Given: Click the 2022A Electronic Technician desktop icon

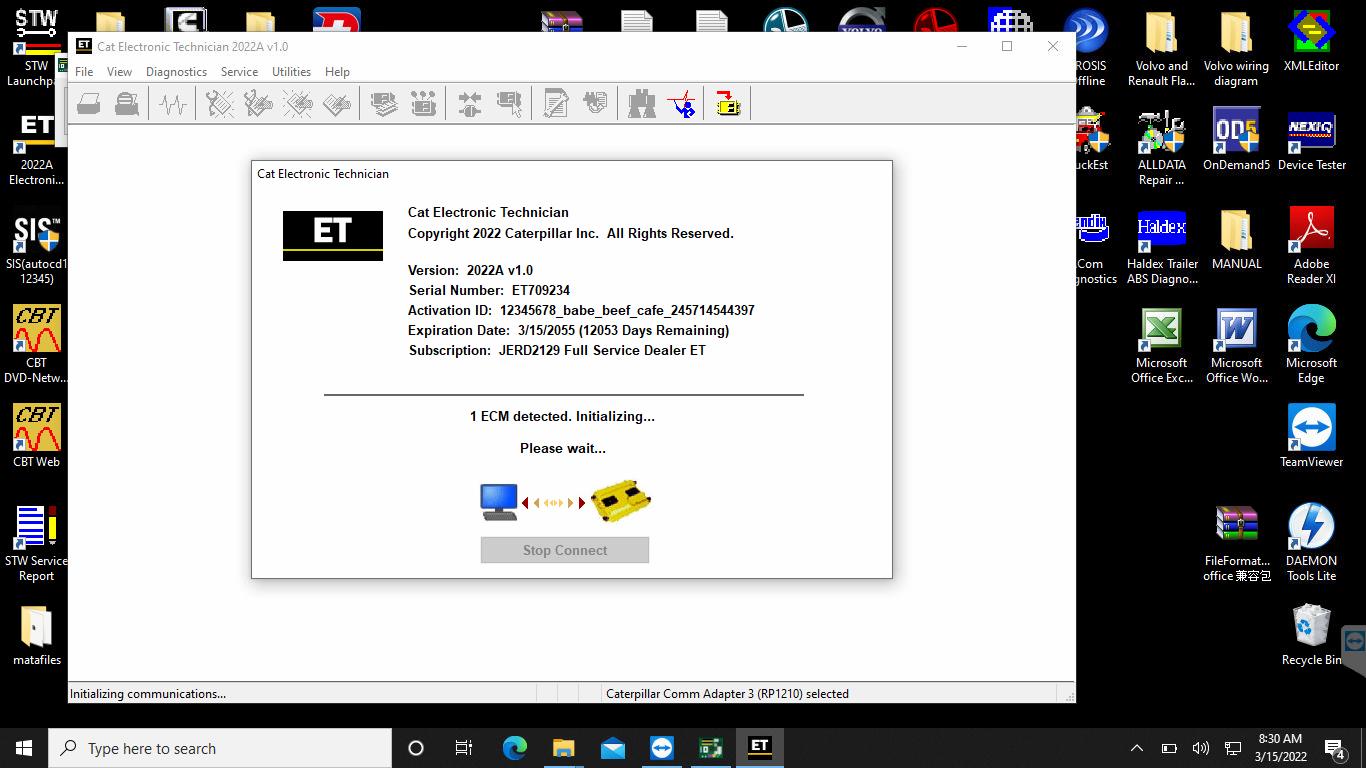Looking at the screenshot, I should (x=36, y=149).
